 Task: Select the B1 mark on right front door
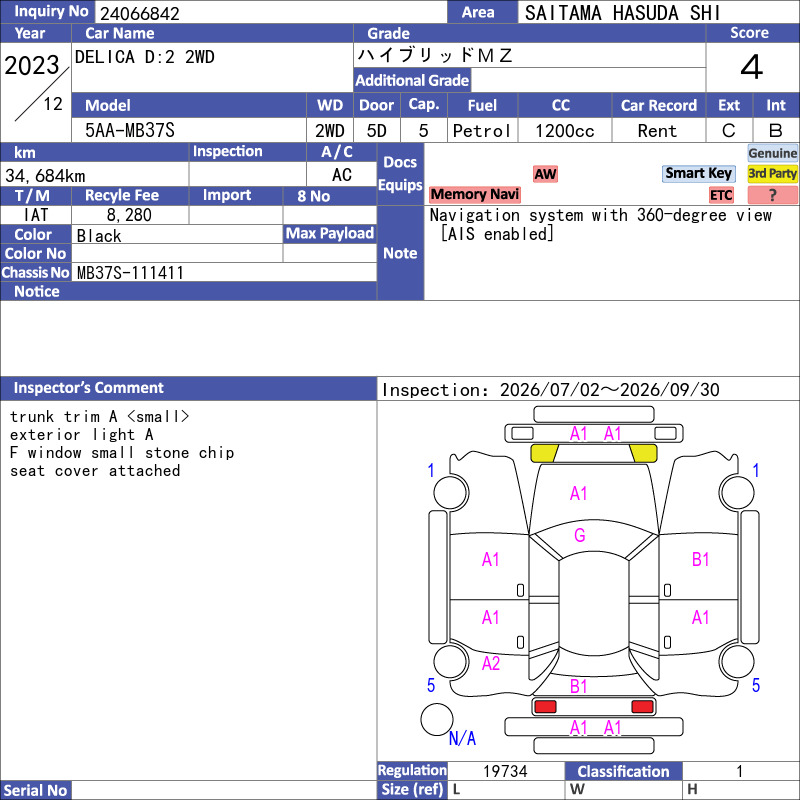pos(700,560)
